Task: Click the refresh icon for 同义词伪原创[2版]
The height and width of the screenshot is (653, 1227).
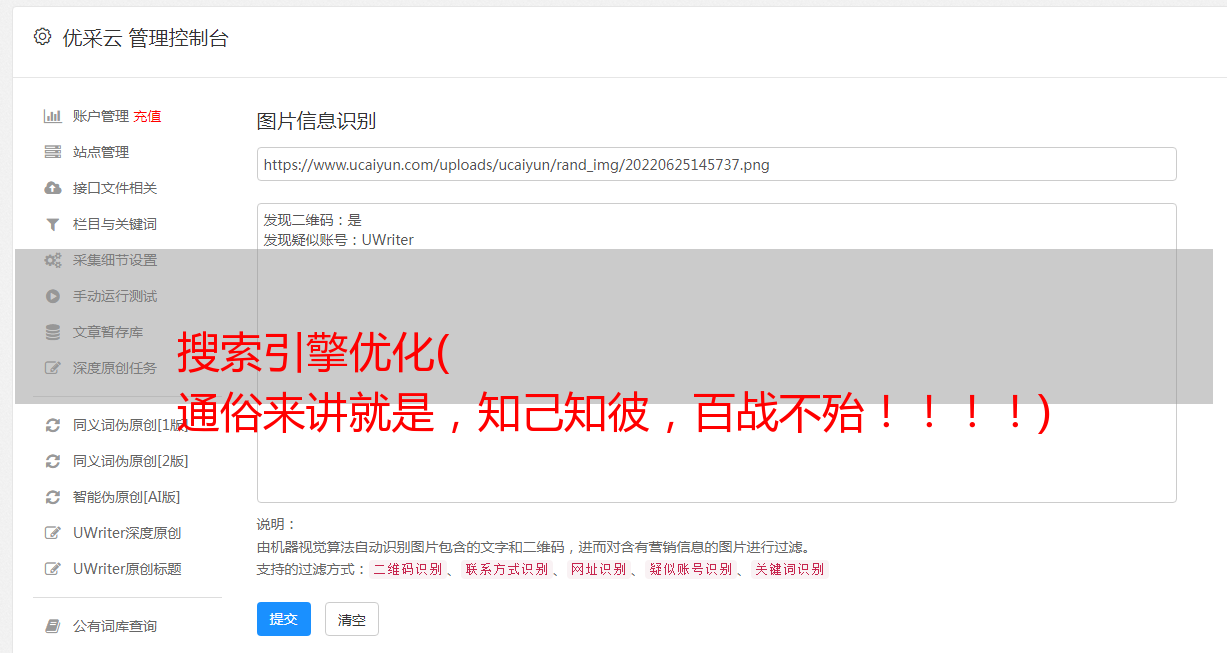Action: coord(53,461)
